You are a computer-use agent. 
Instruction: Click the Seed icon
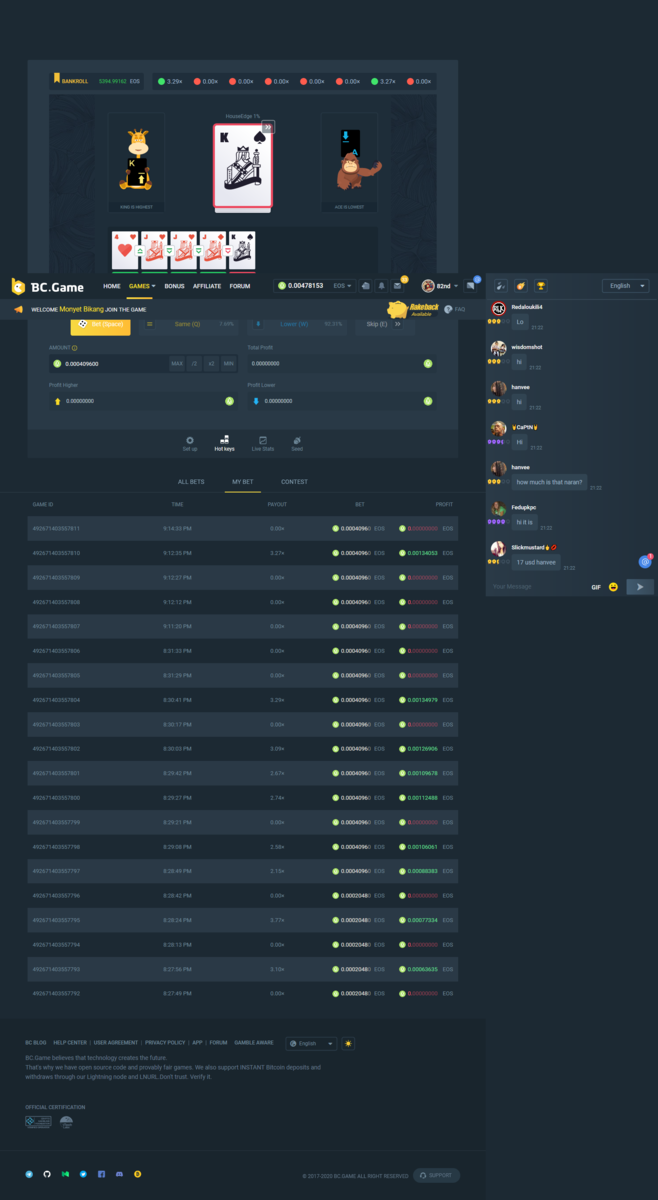pos(297,443)
